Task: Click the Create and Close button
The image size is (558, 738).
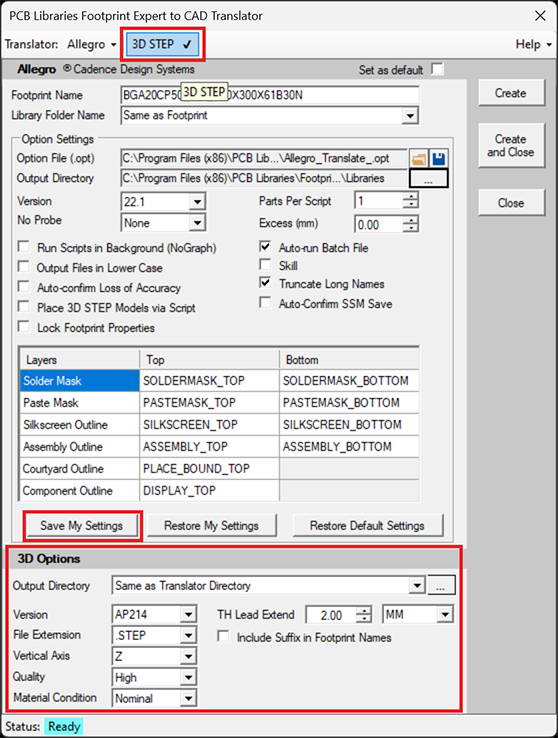Action: click(x=511, y=146)
